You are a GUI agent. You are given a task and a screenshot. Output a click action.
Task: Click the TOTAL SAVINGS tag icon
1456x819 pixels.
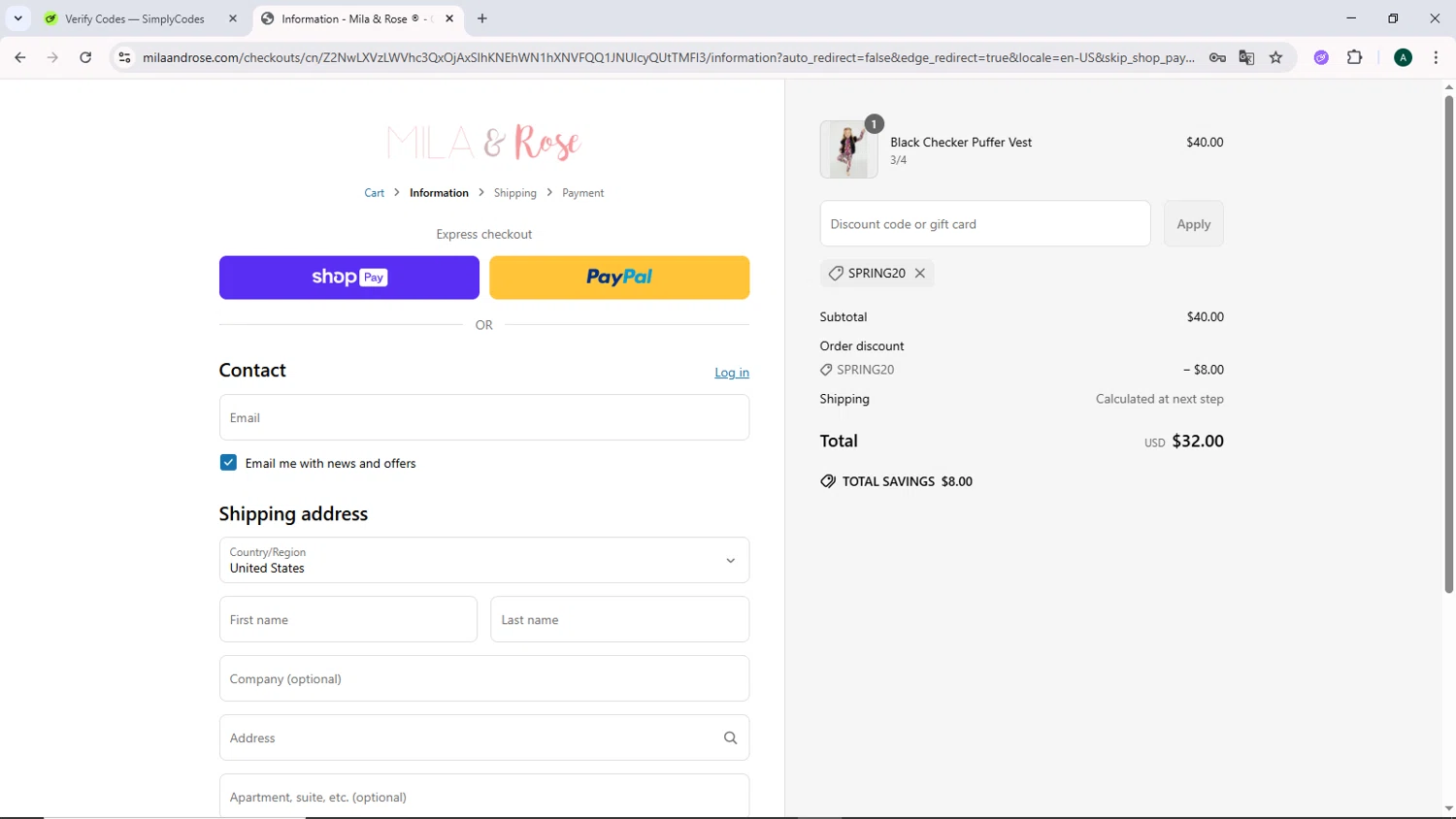click(828, 481)
